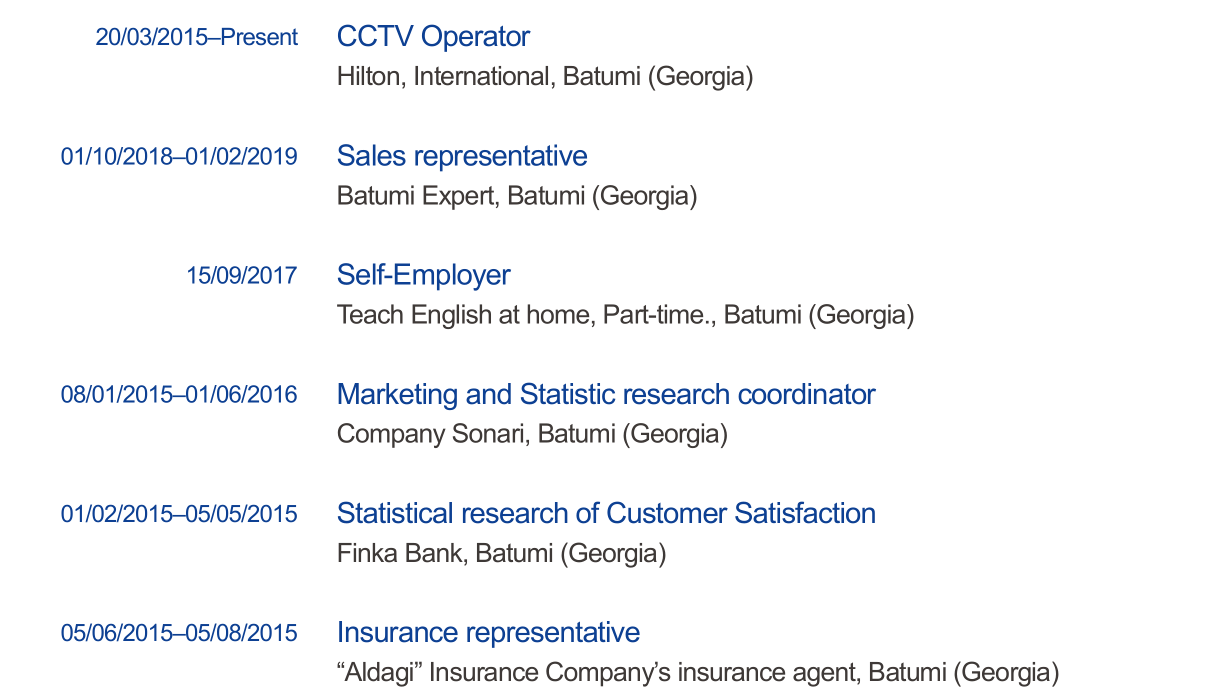Select the Insurance representative job title
This screenshot has width=1220, height=694.
click(488, 632)
